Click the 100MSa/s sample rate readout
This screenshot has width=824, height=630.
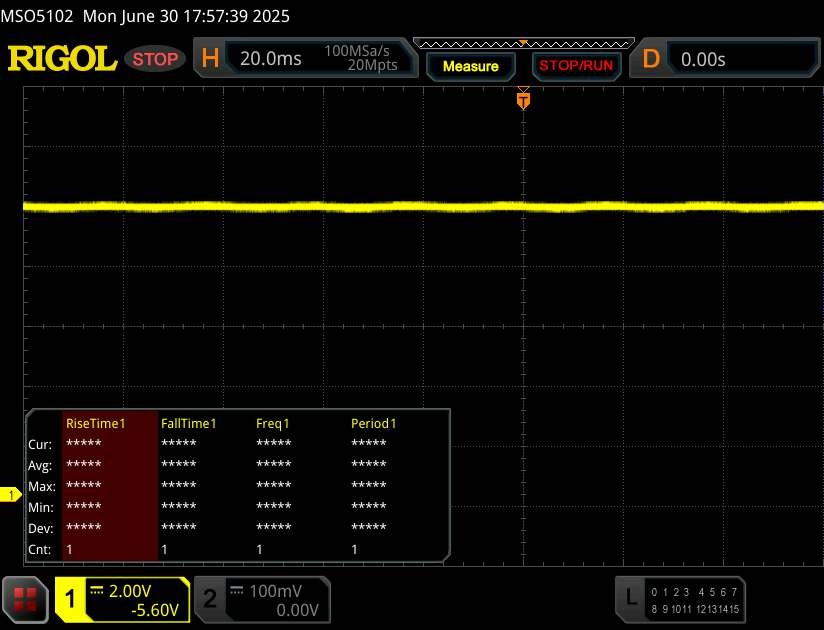tap(357, 51)
